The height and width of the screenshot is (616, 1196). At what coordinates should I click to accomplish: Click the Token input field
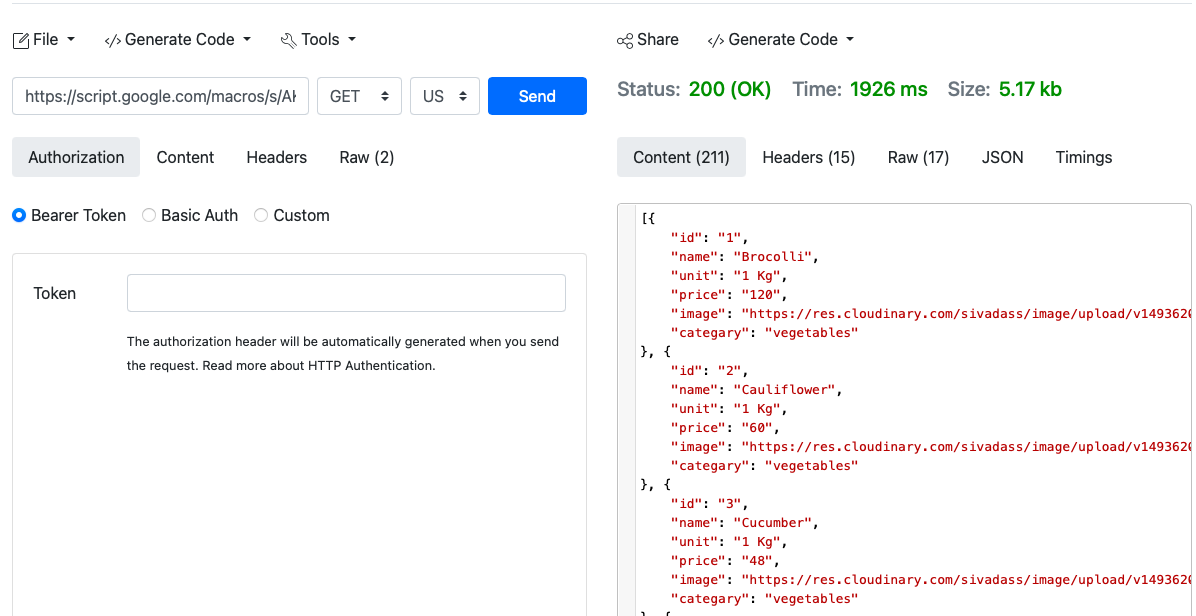coord(346,293)
